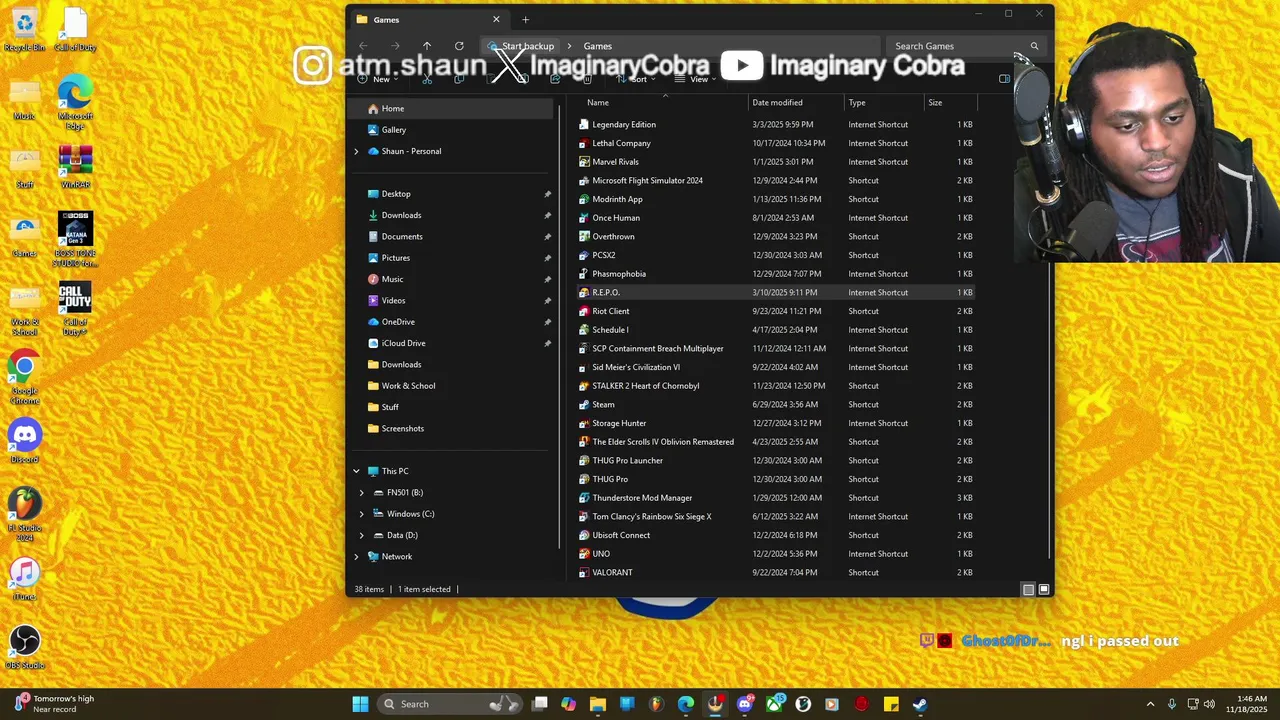
Task: Close the Games tab
Action: [x=496, y=19]
